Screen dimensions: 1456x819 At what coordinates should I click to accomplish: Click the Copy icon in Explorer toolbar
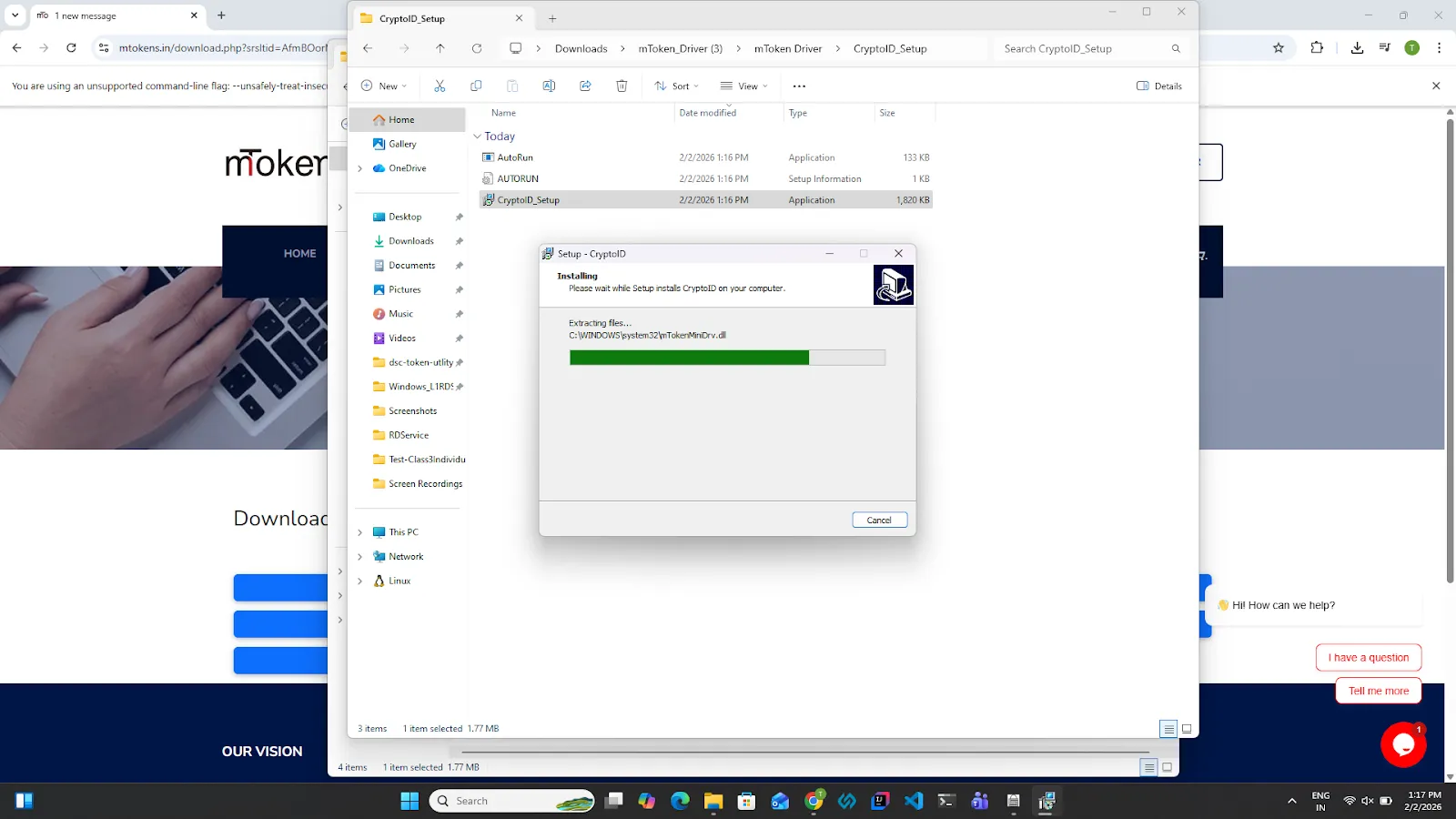pyautogui.click(x=476, y=86)
